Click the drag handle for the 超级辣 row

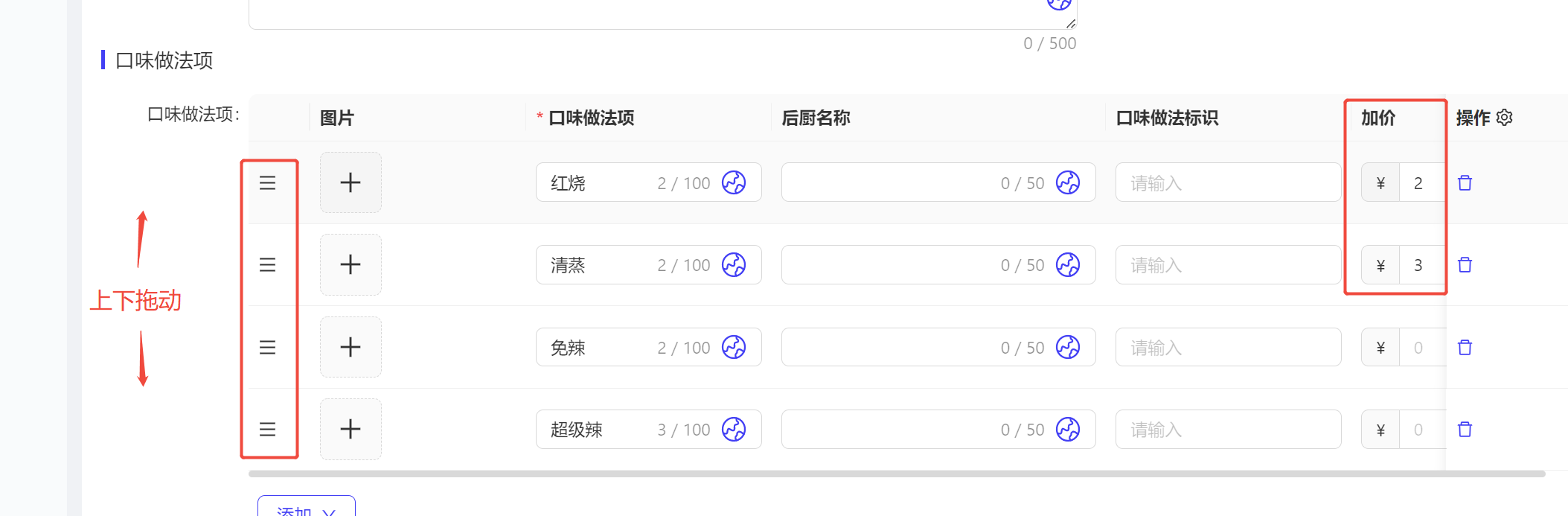tap(267, 429)
